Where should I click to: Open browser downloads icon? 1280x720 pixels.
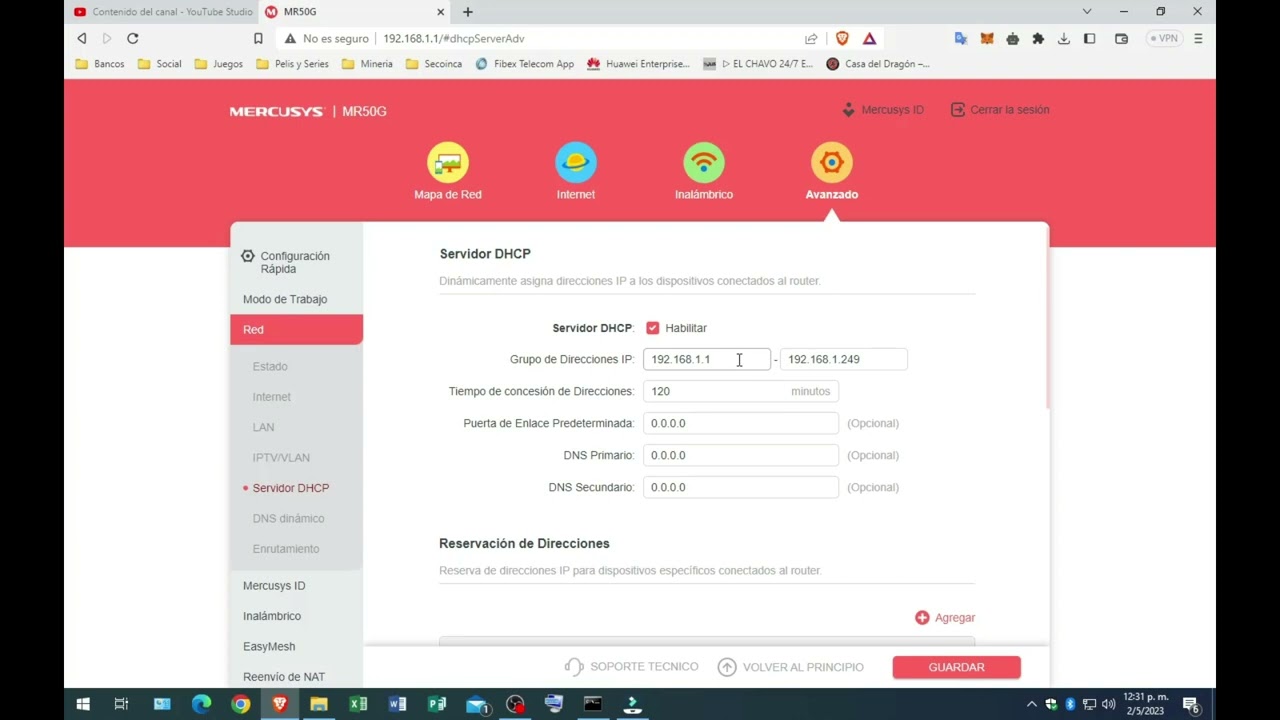(x=1064, y=38)
